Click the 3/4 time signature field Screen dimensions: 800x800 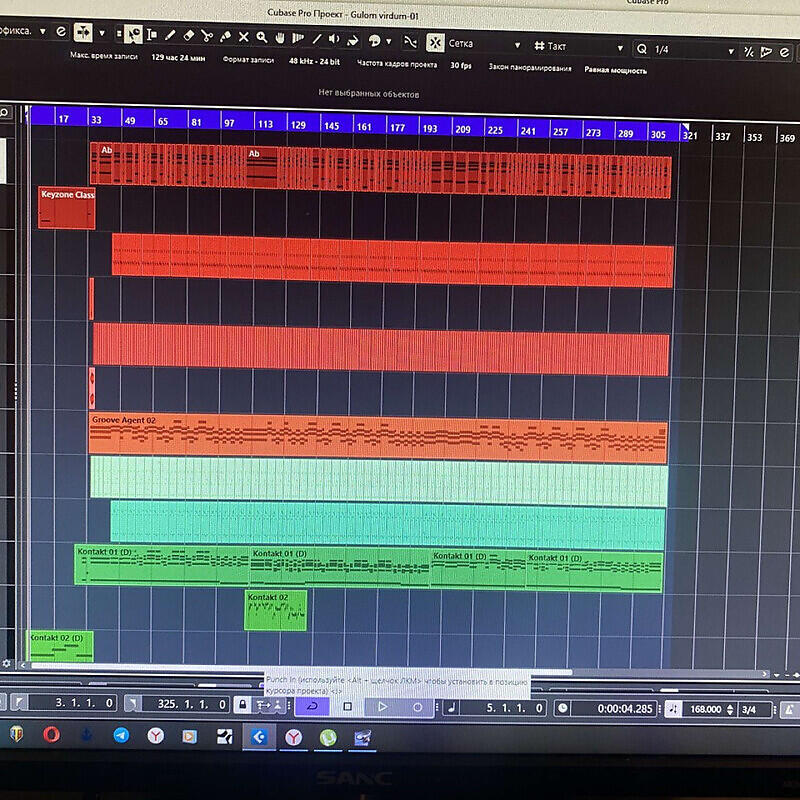[754, 710]
